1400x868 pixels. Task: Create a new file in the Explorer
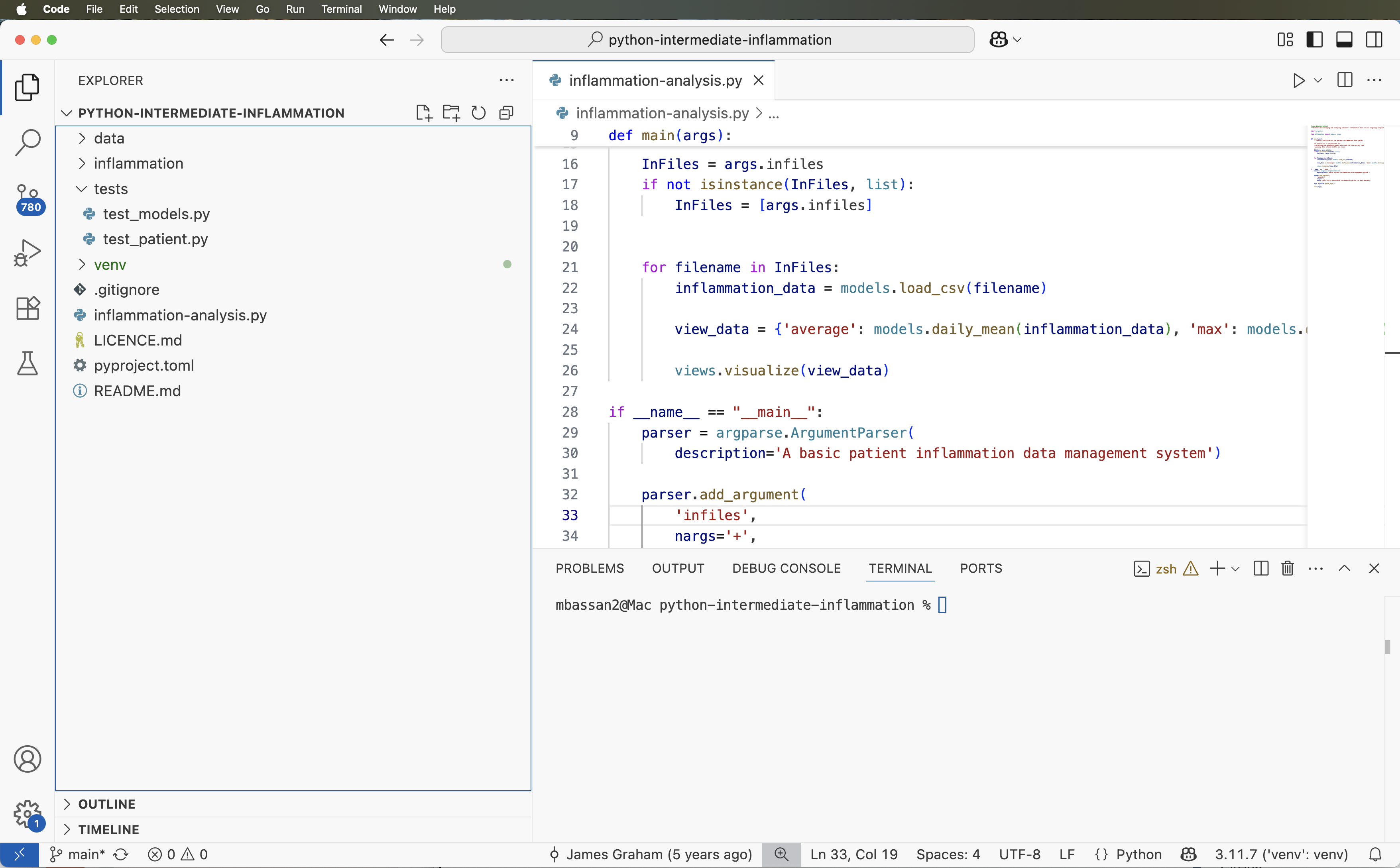pyautogui.click(x=423, y=112)
